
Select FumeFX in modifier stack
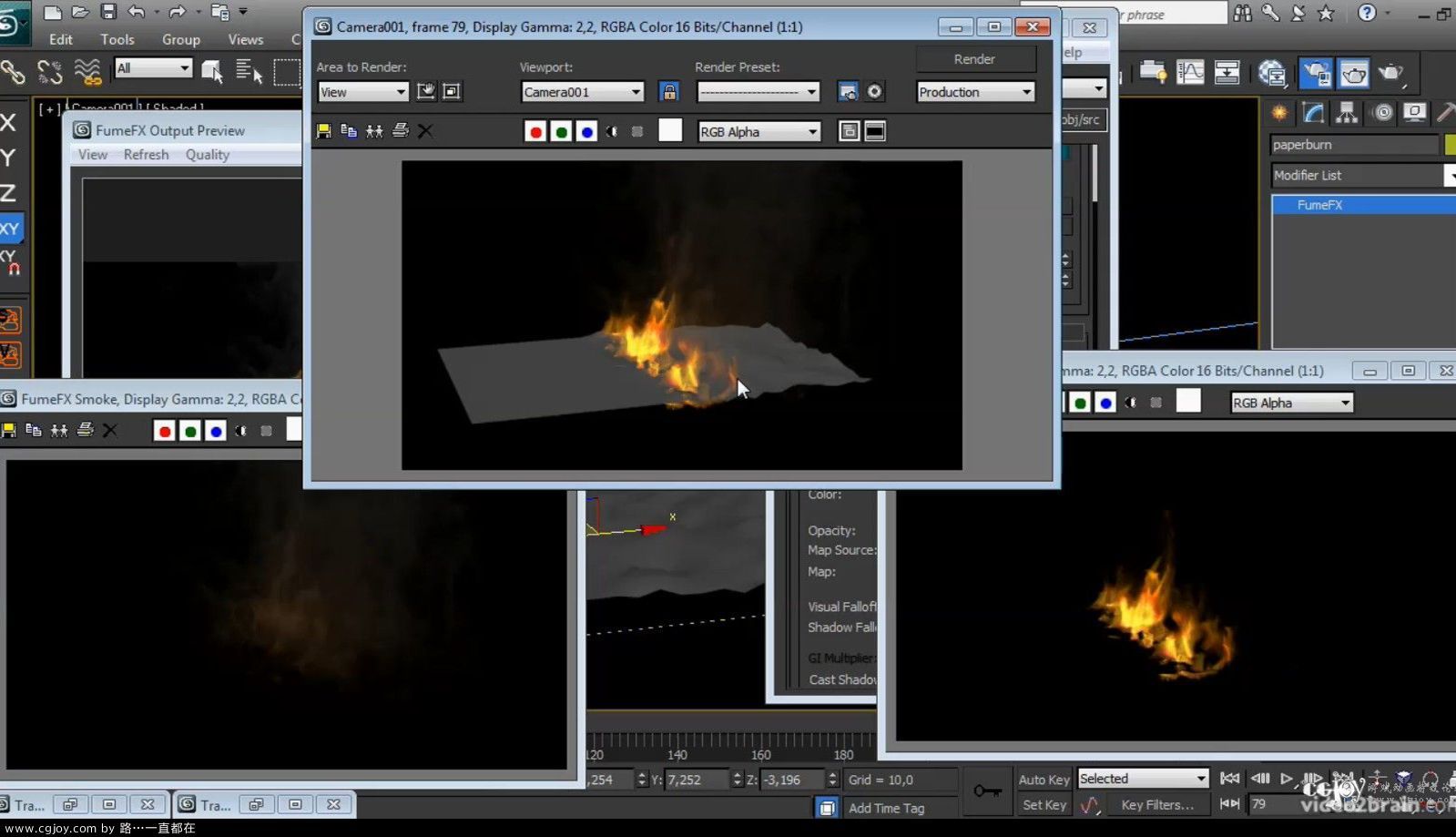pyautogui.click(x=1364, y=205)
